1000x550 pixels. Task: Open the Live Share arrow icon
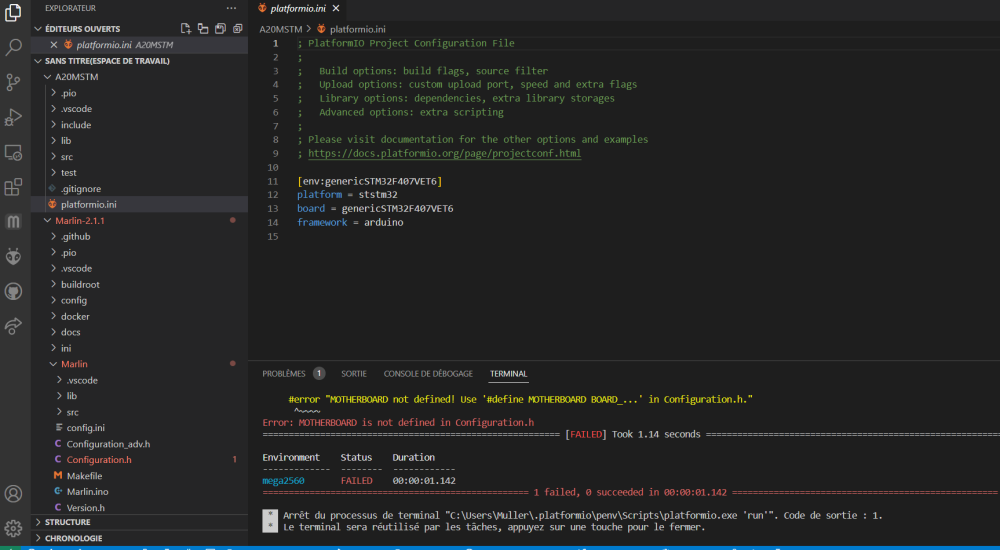coord(14,326)
